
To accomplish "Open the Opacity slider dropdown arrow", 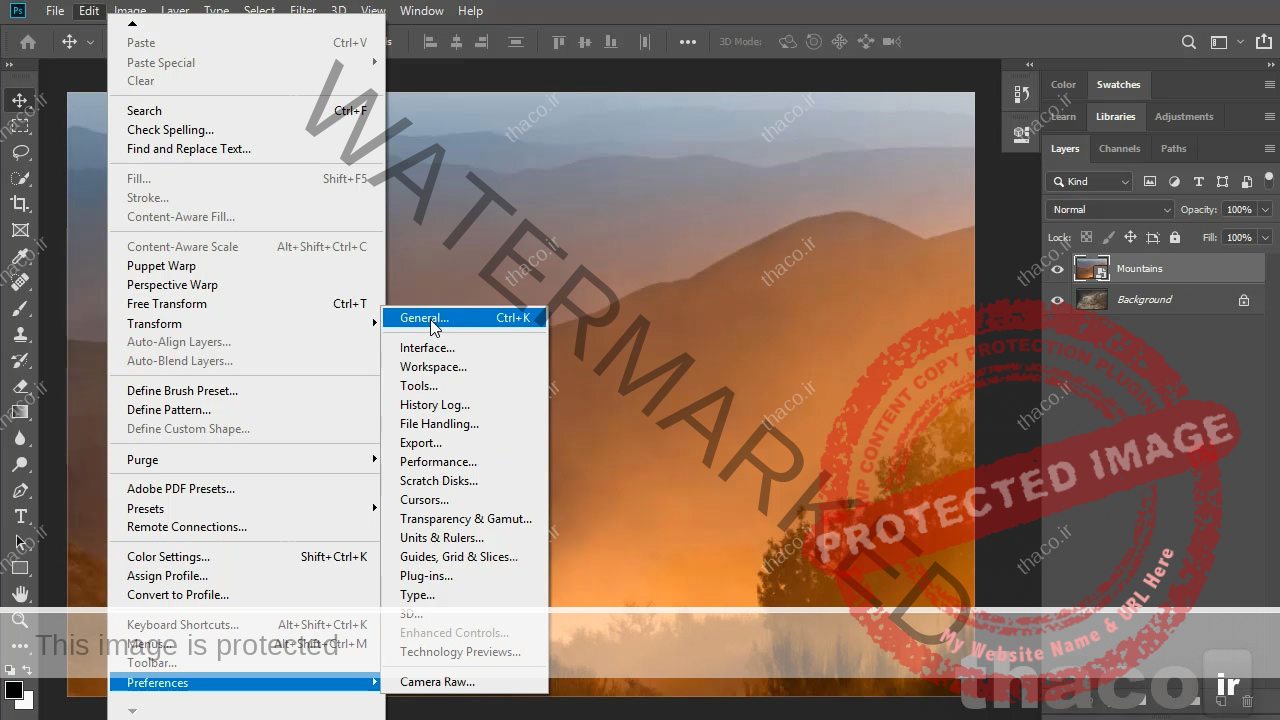I will [x=1265, y=210].
